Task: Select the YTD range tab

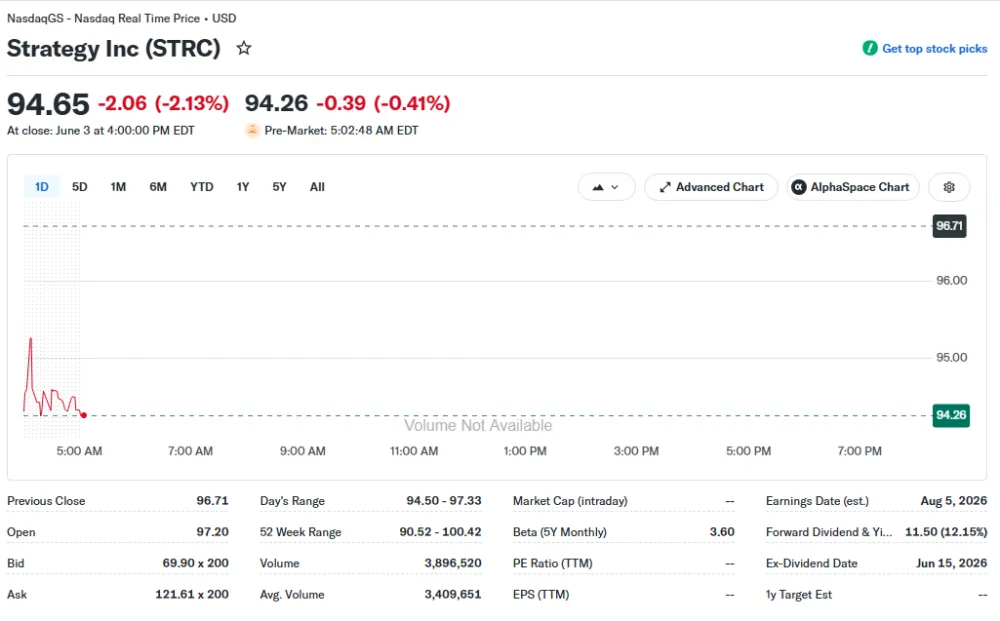Action: (x=202, y=187)
